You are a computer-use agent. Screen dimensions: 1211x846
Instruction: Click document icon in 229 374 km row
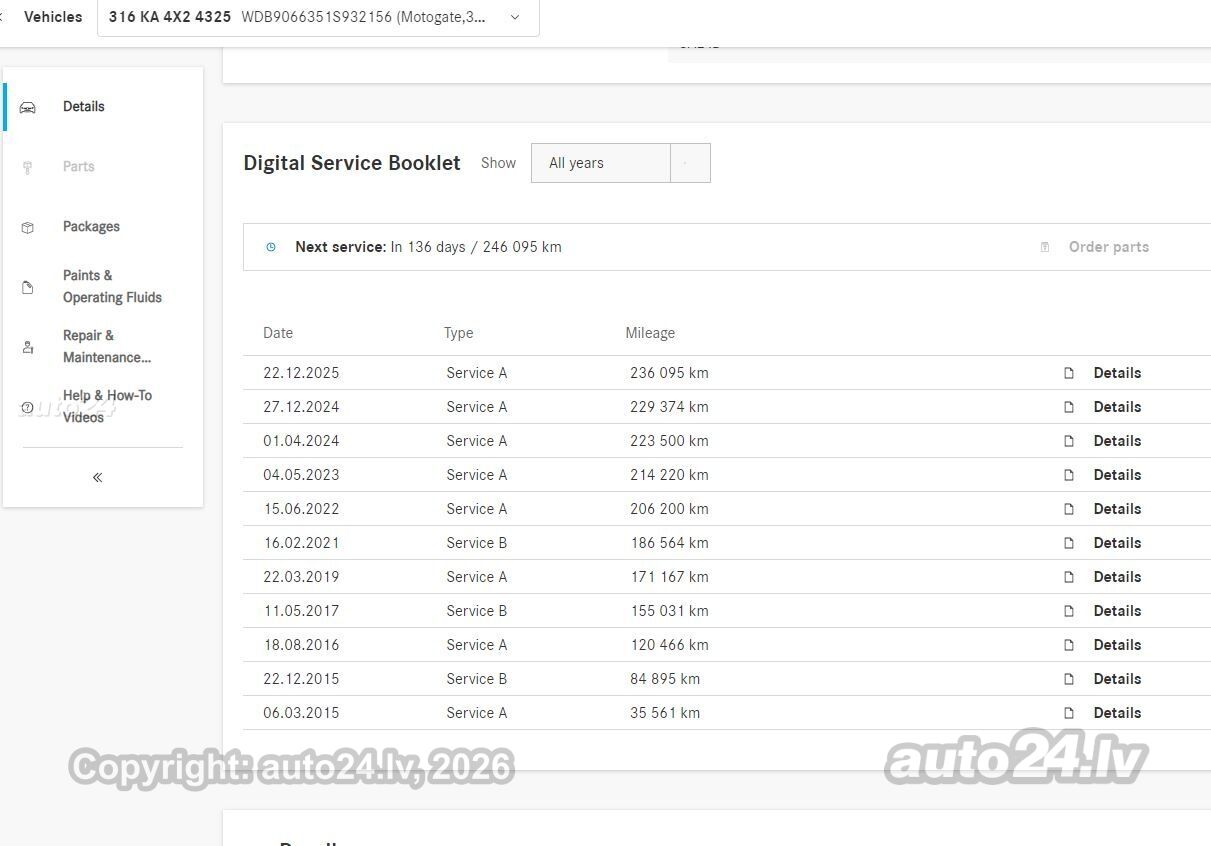1069,407
